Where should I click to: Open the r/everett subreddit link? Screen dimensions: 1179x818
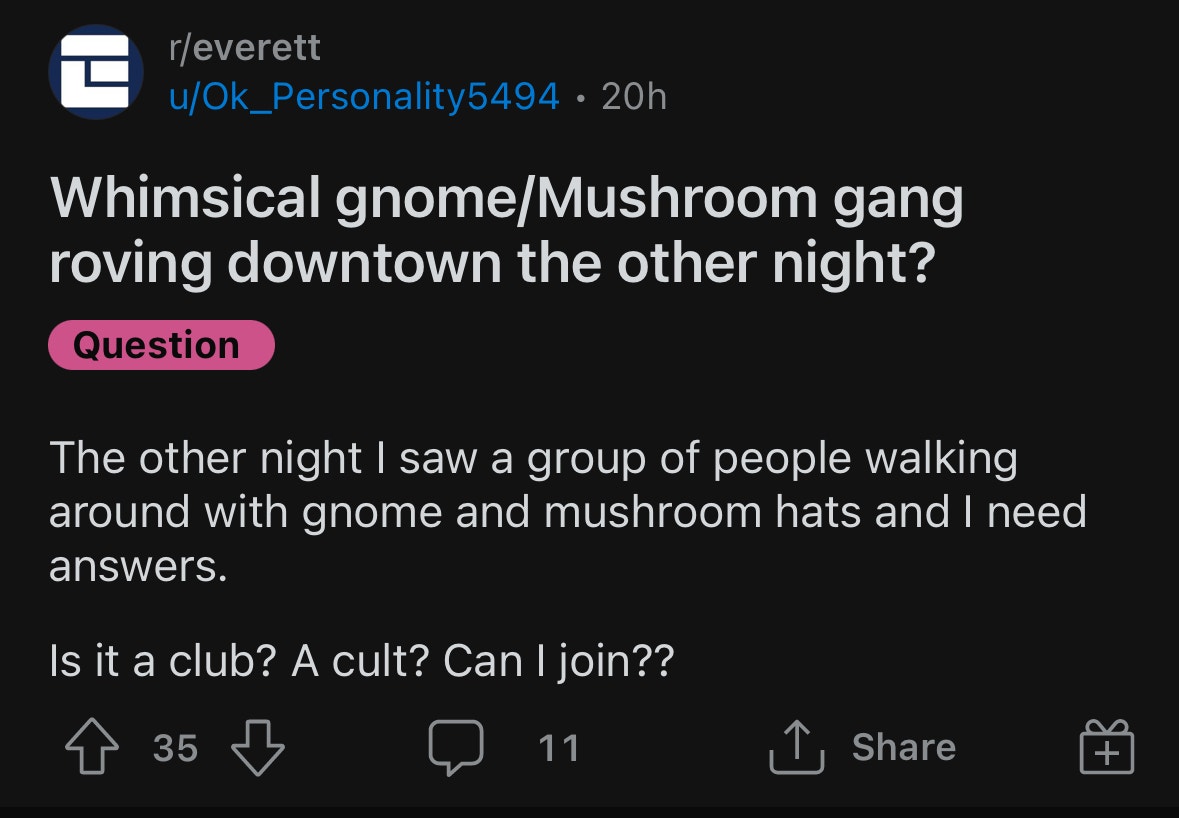point(245,47)
